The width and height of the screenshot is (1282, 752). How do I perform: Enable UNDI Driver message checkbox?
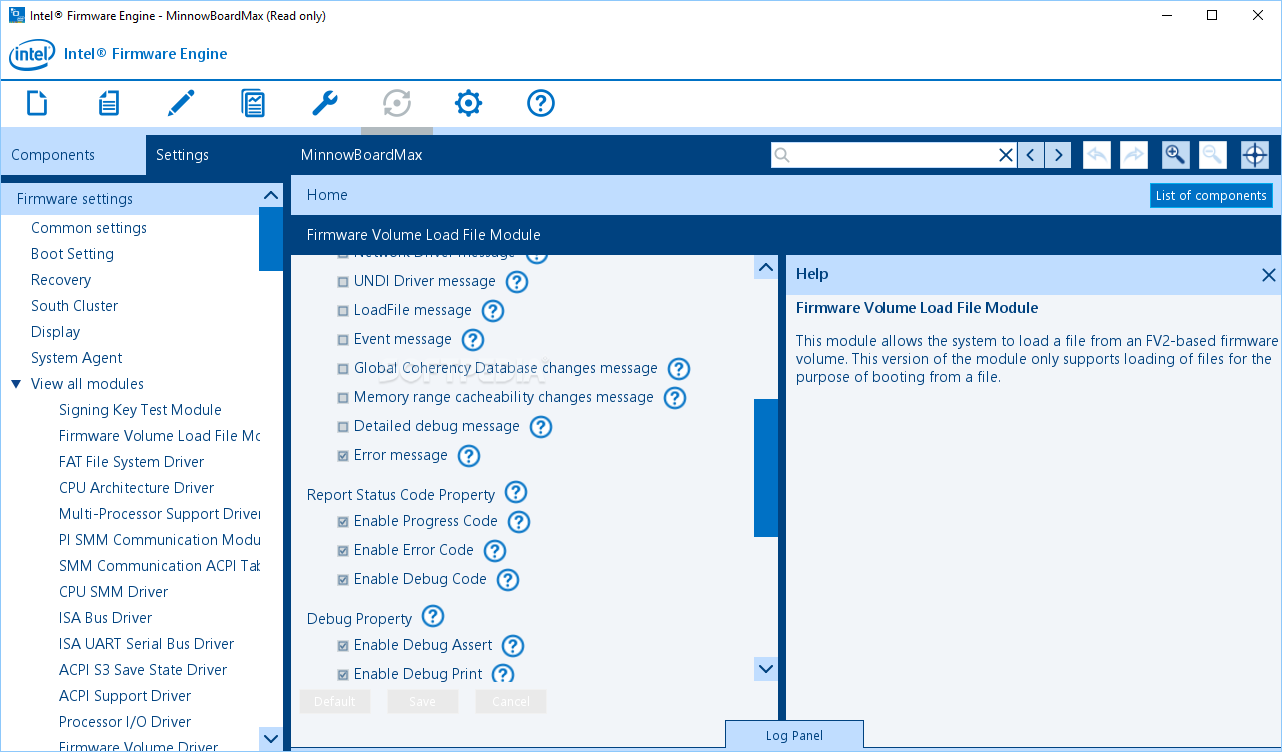[x=343, y=283]
